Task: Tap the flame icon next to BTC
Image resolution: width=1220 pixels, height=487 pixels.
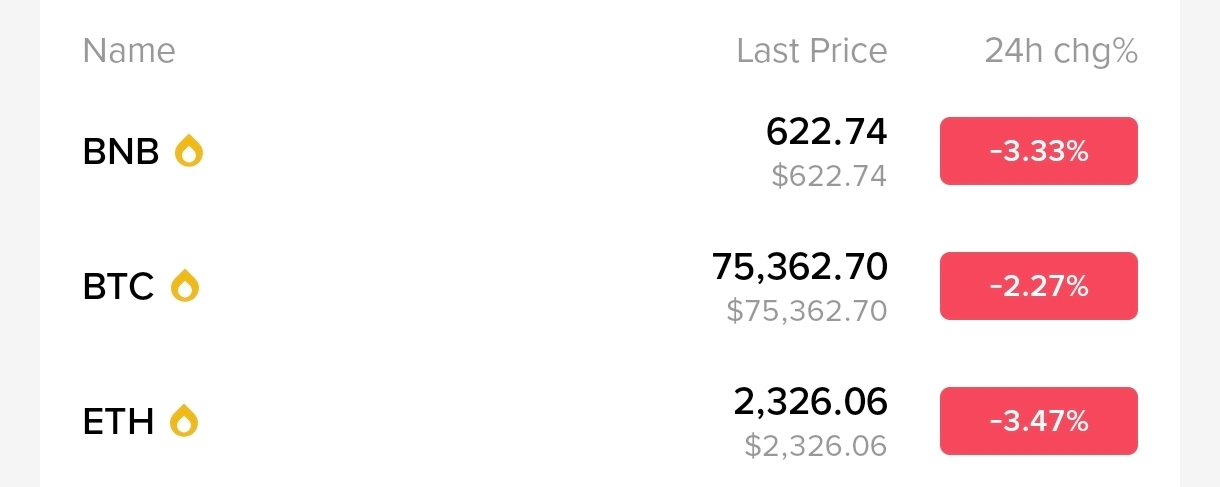Action: coord(185,286)
